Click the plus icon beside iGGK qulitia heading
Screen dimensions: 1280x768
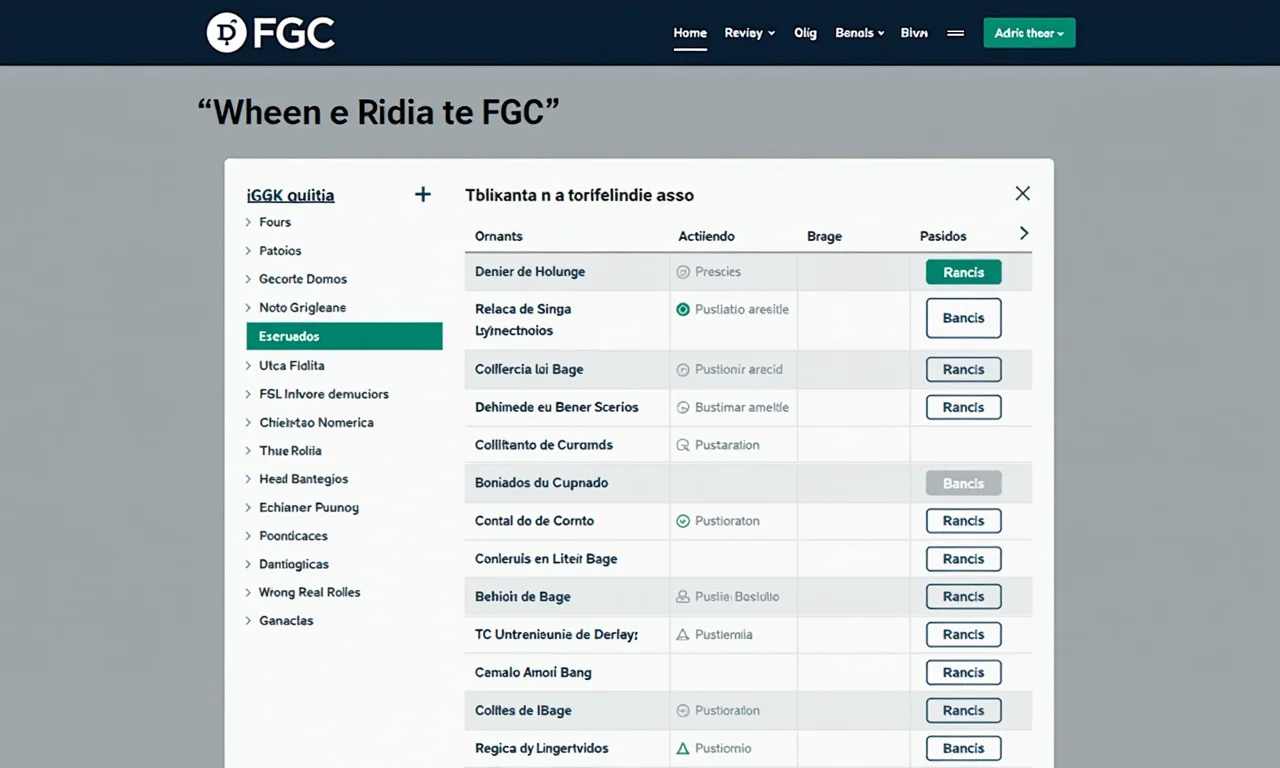coord(422,194)
